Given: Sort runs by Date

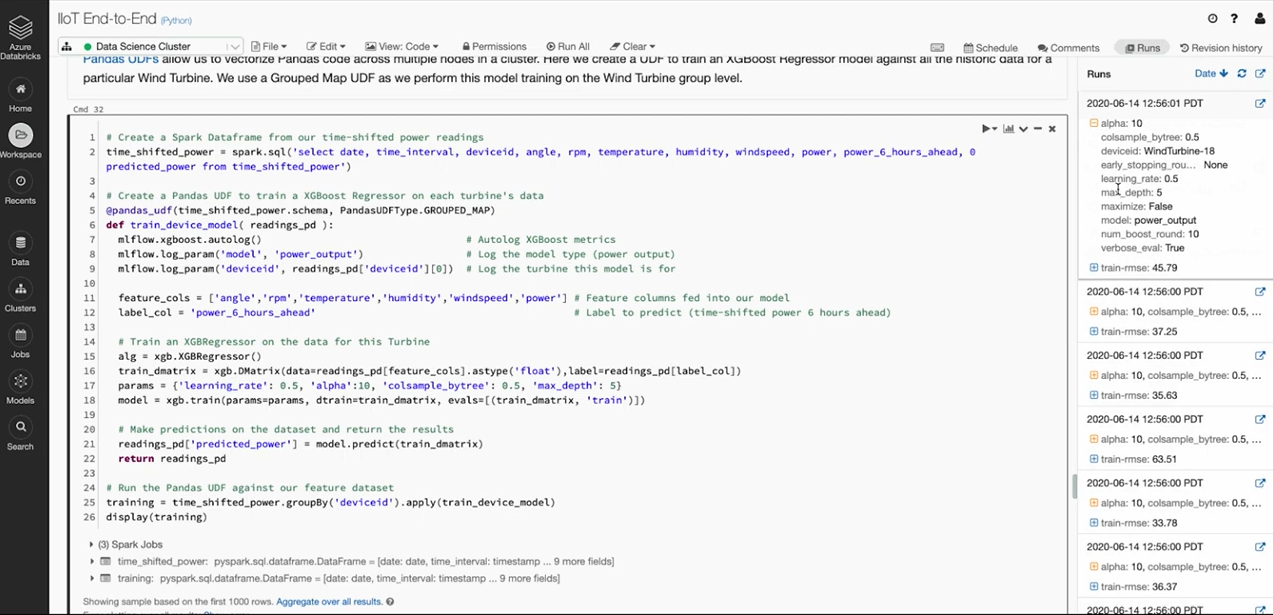Looking at the screenshot, I should coord(1211,73).
